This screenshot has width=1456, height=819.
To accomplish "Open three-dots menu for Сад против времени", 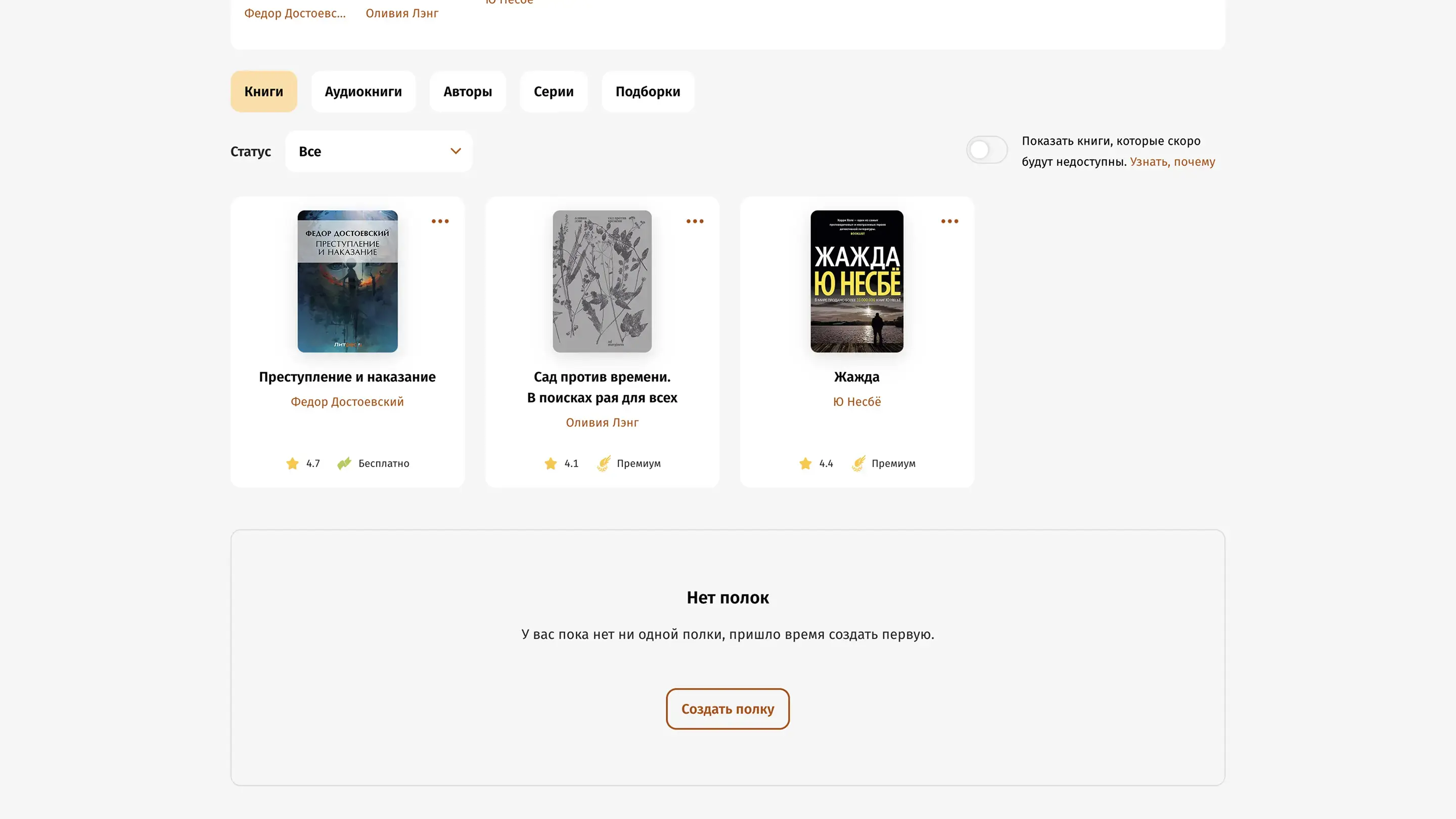I will click(x=695, y=221).
